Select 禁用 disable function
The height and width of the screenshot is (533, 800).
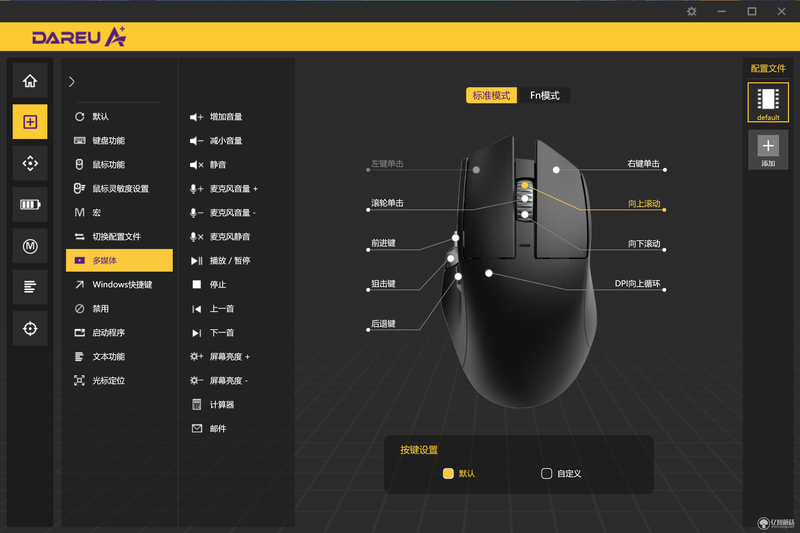tap(119, 309)
